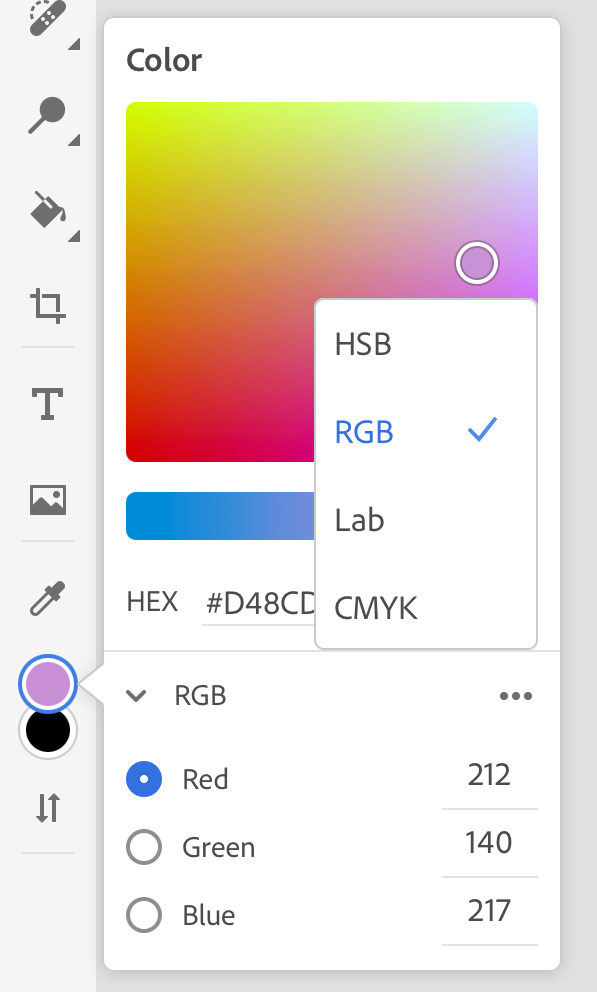The height and width of the screenshot is (992, 597).
Task: Click the pink foreground color swatch
Action: pos(47,684)
